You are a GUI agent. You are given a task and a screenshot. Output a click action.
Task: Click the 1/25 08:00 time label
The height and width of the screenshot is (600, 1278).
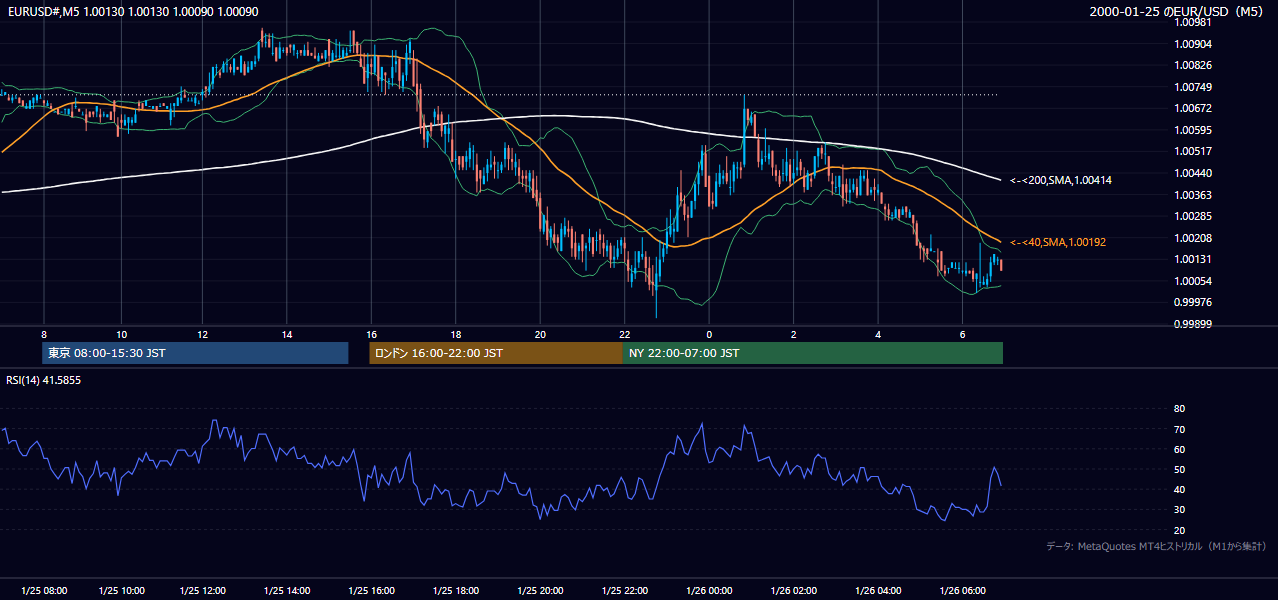point(43,590)
